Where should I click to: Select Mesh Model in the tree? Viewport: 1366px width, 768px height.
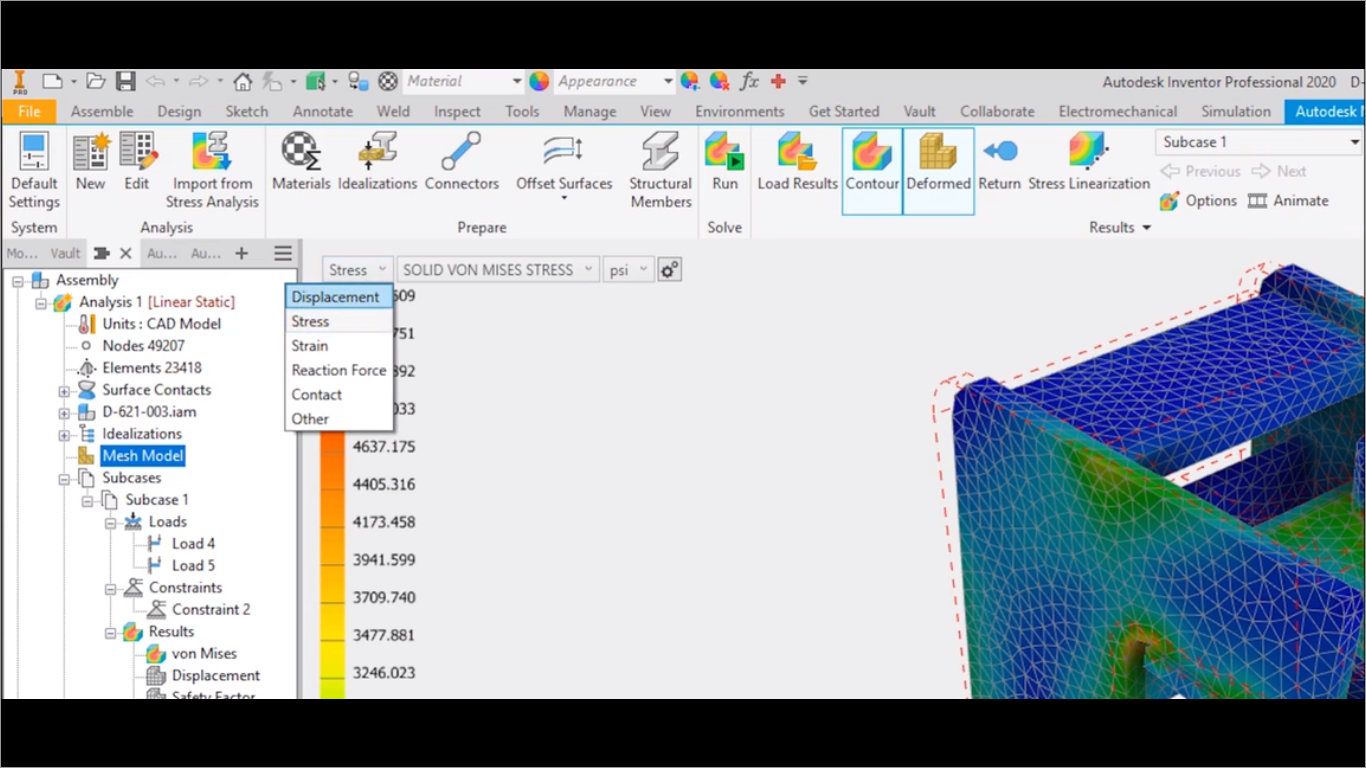point(143,456)
